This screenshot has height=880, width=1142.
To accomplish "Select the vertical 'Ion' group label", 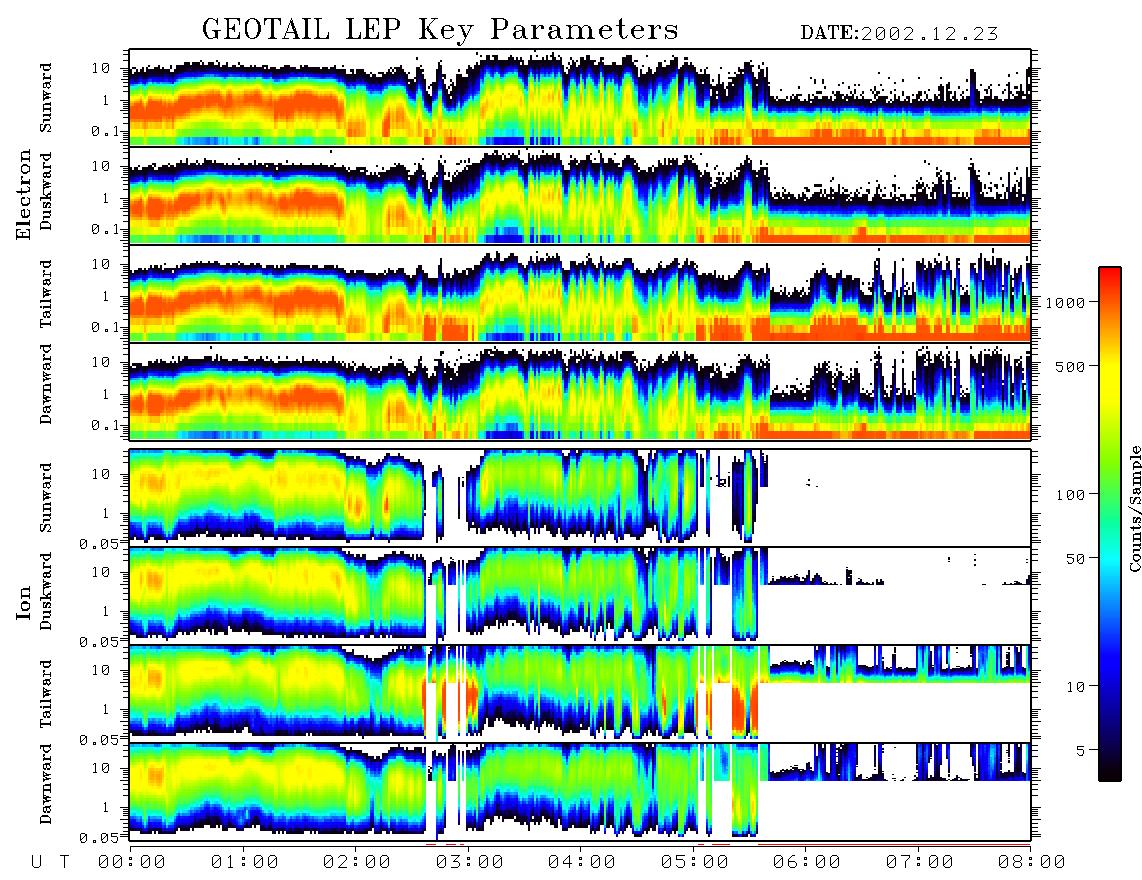I will coord(24,602).
